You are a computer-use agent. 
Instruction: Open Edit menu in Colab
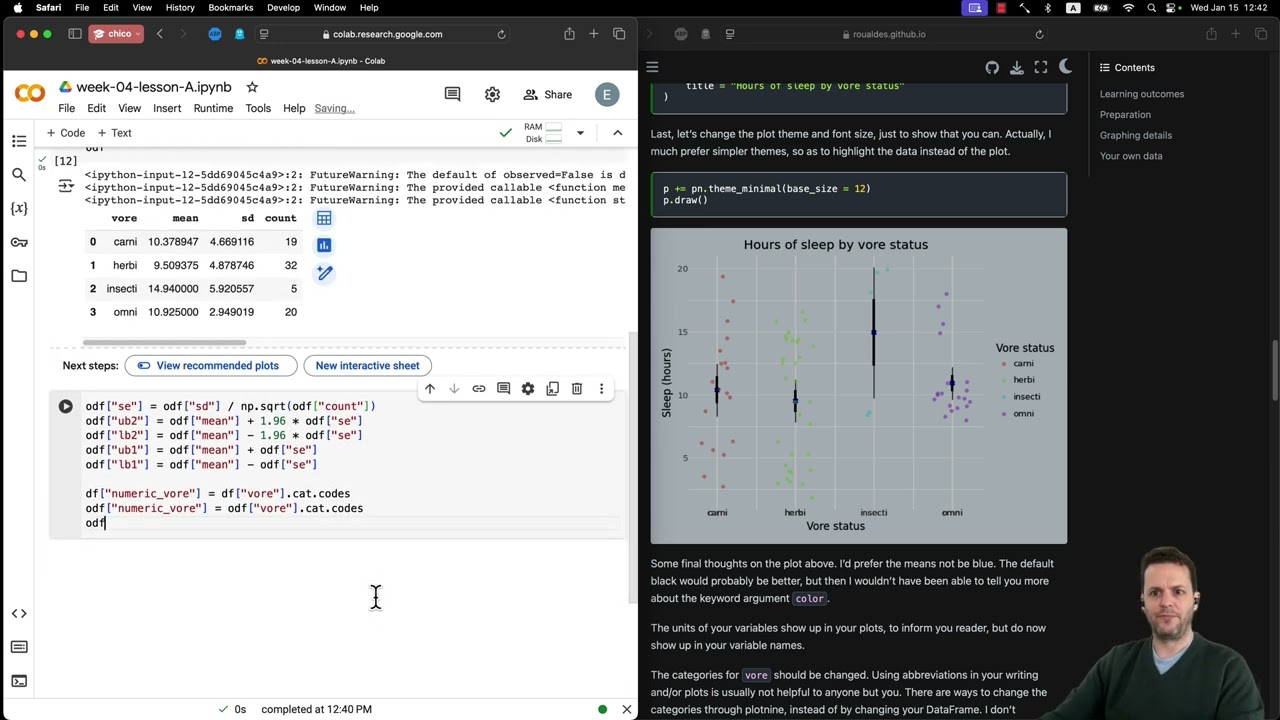click(96, 108)
